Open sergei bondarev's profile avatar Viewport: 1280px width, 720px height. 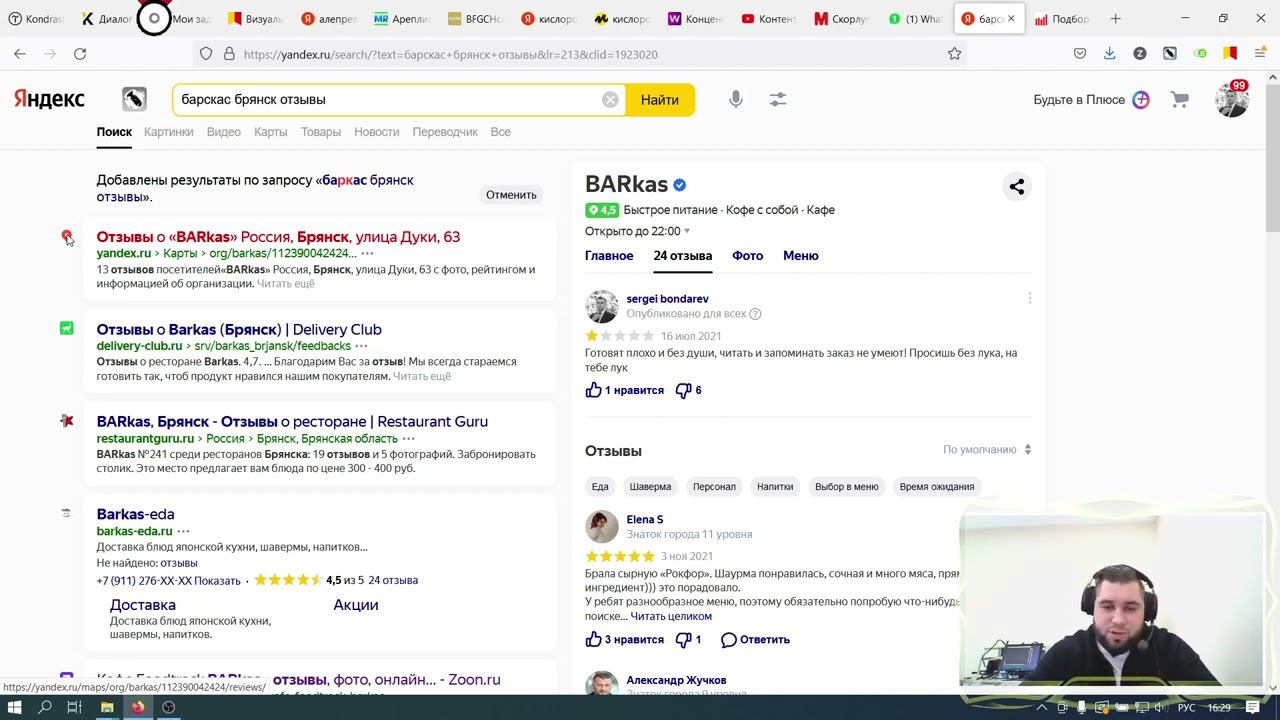pyautogui.click(x=602, y=306)
